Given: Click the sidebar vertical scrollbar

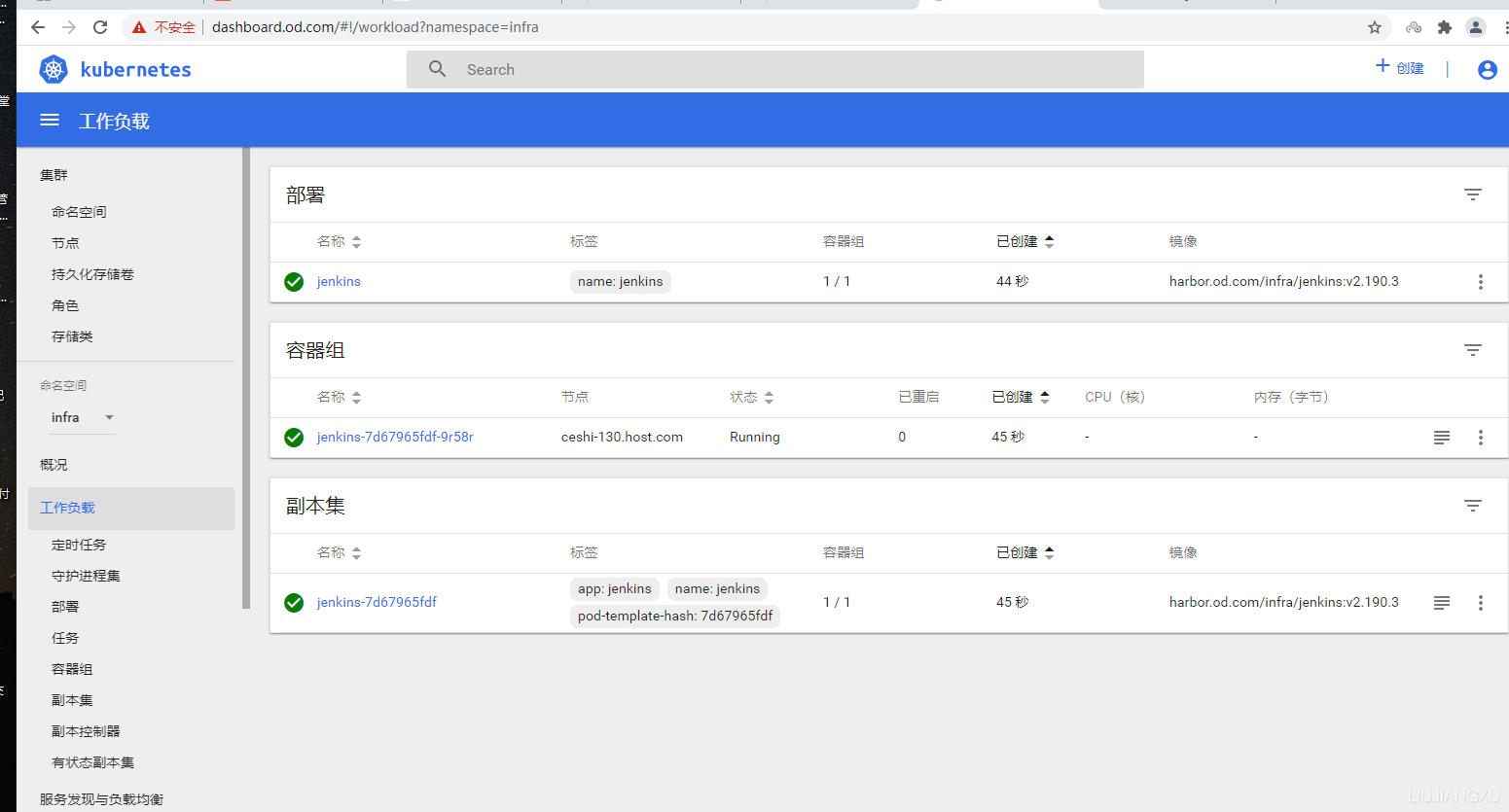Looking at the screenshot, I should coord(246,377).
